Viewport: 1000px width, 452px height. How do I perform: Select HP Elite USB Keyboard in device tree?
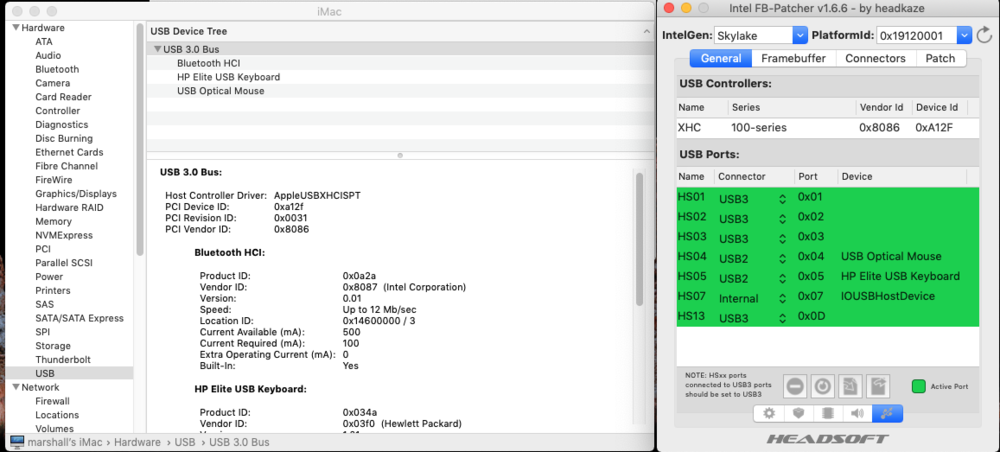[x=228, y=77]
